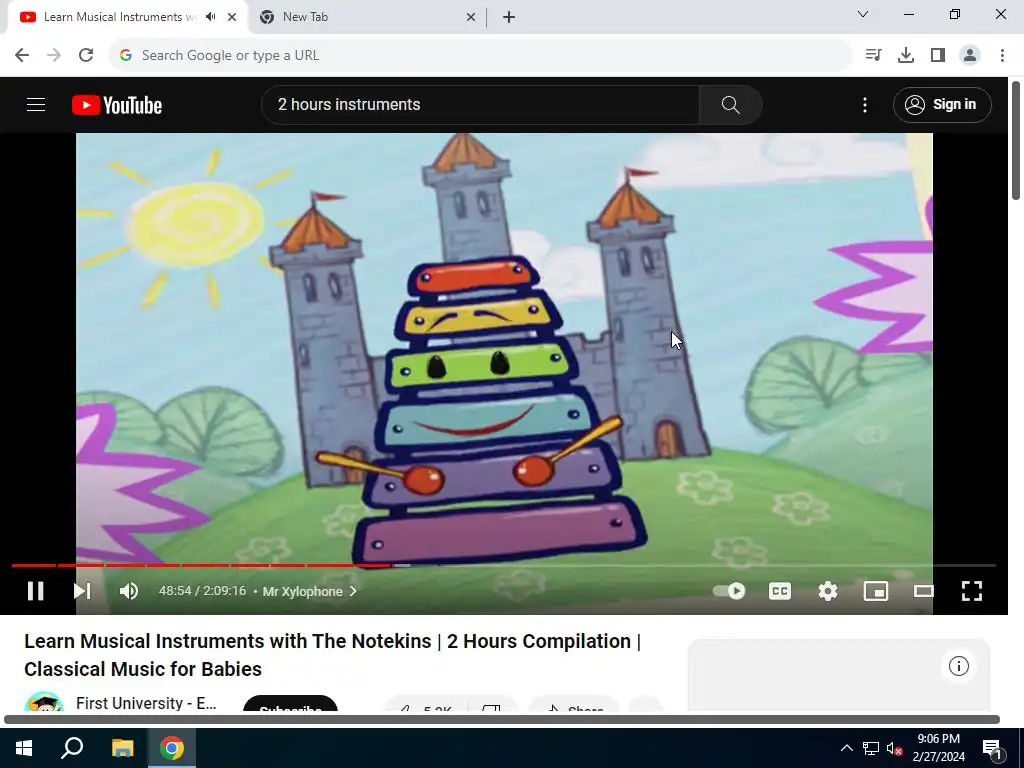Enter full screen mode

pos(972,591)
